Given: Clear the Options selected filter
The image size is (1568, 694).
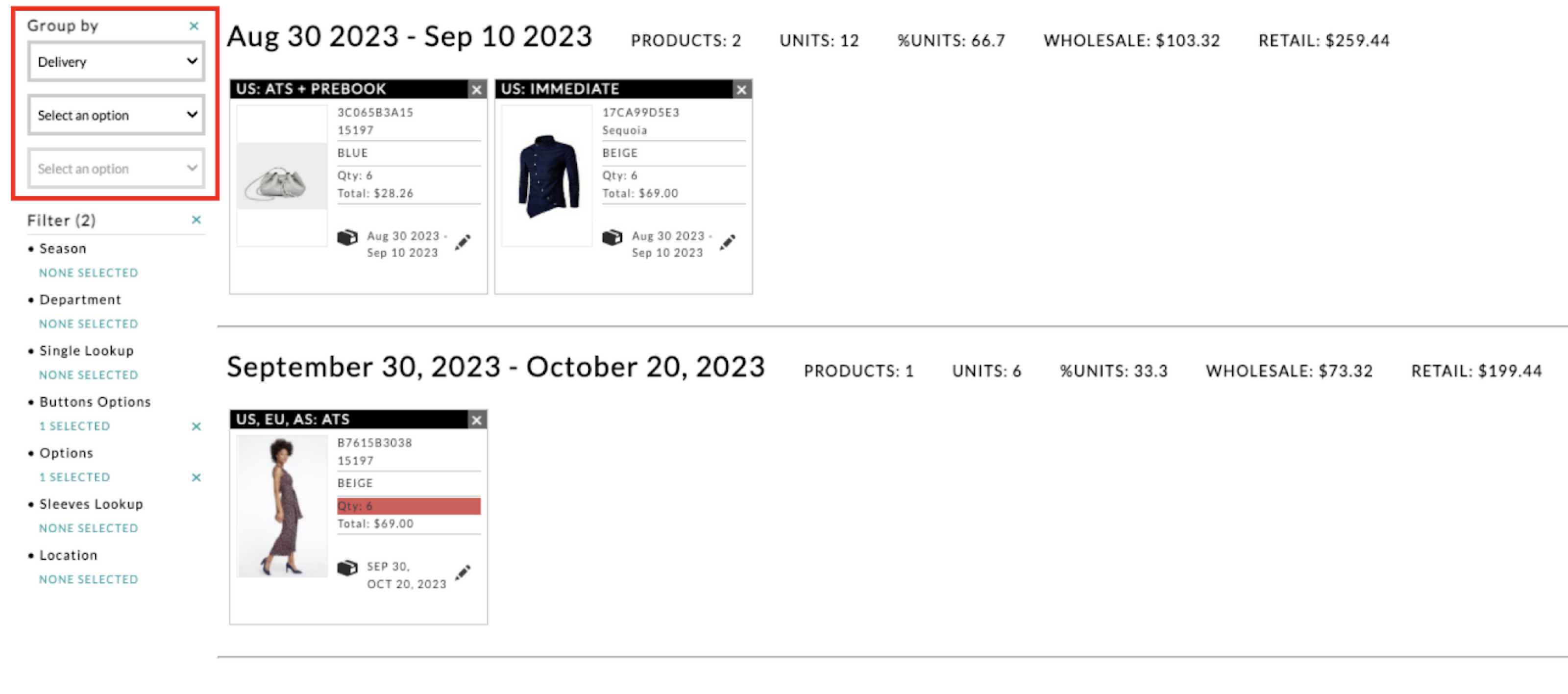Looking at the screenshot, I should pyautogui.click(x=196, y=477).
